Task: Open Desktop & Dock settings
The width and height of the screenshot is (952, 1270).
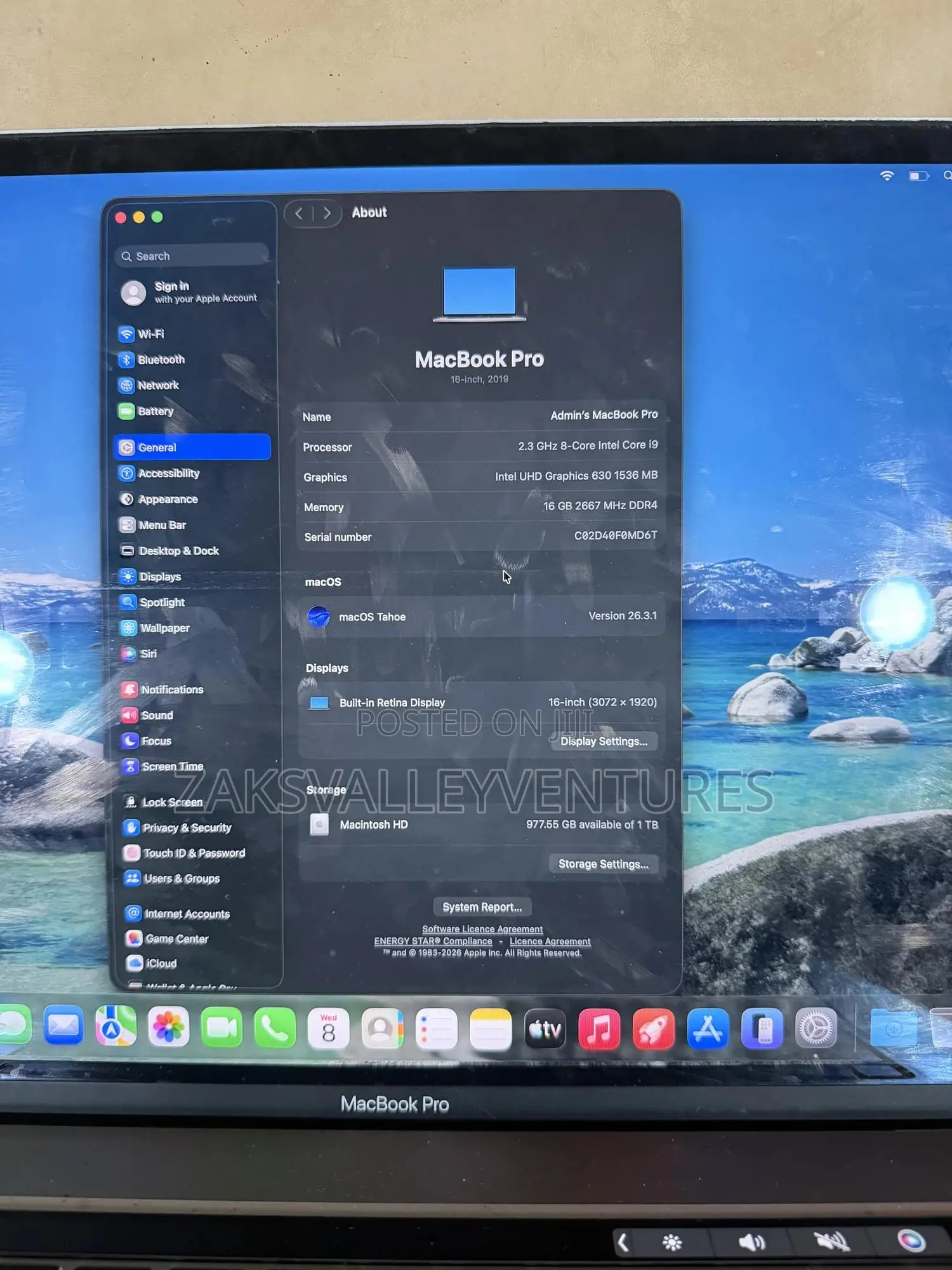Action: (x=169, y=551)
